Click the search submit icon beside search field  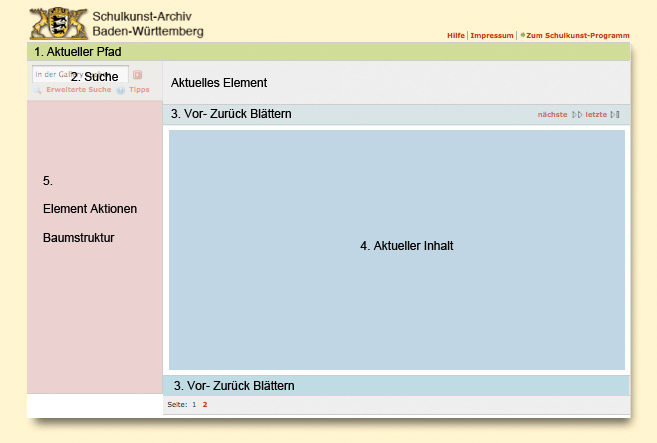coord(138,74)
